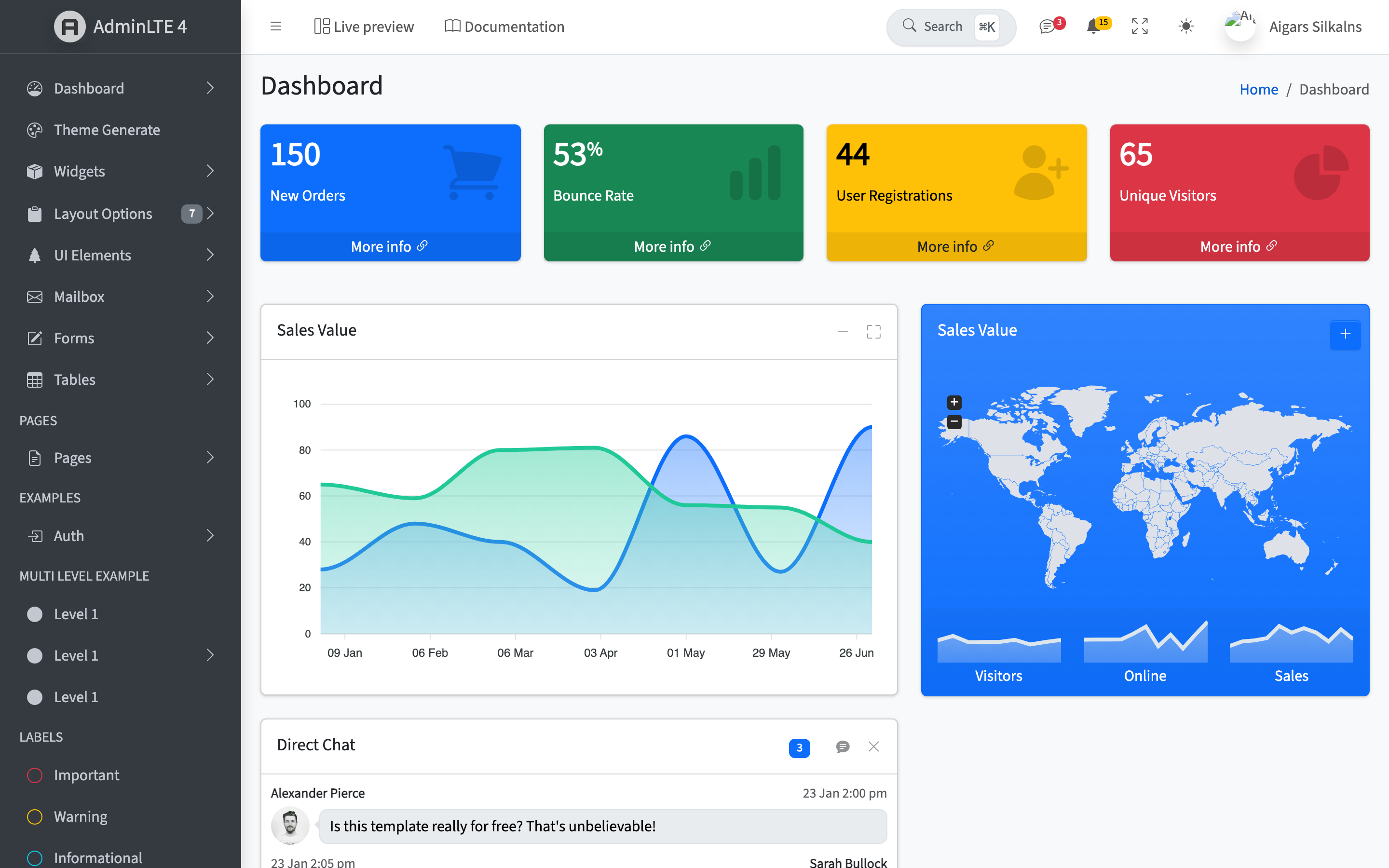Expand the Auth chevron
Screen dimensions: 1389x868
pyautogui.click(x=210, y=536)
